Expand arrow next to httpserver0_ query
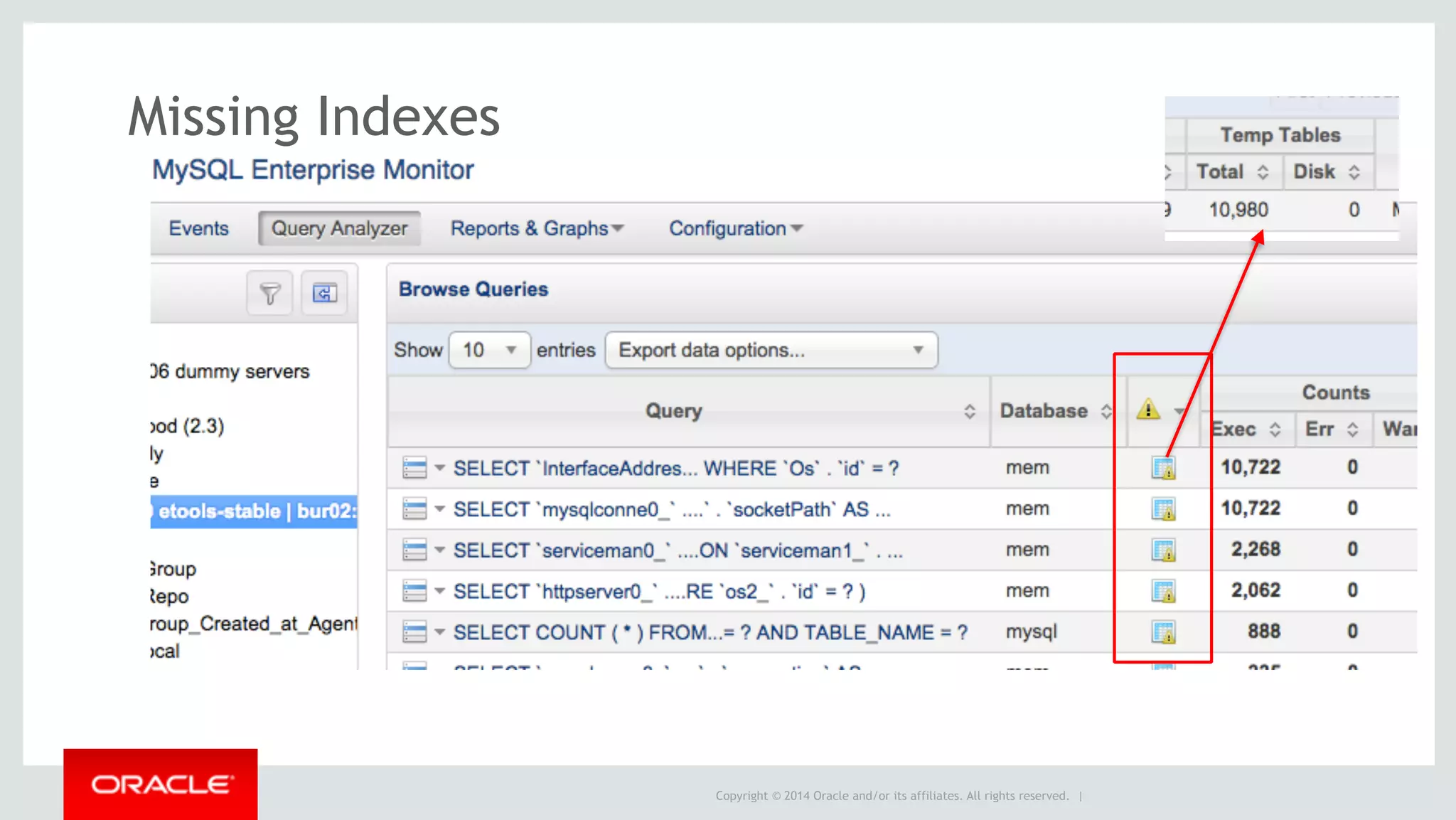Image resolution: width=1456 pixels, height=820 pixels. coord(439,591)
